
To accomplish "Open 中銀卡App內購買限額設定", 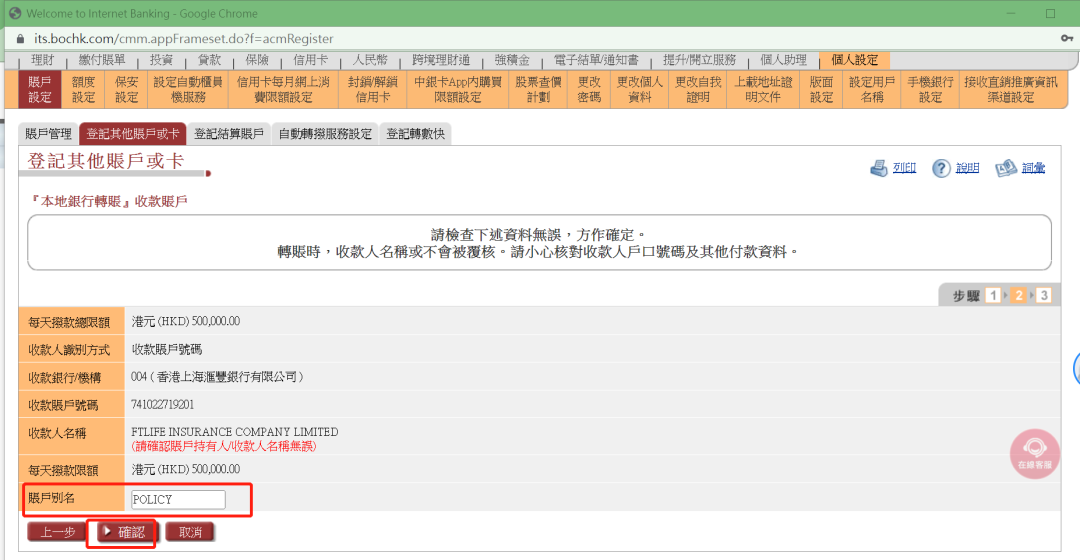I will click(x=458, y=90).
